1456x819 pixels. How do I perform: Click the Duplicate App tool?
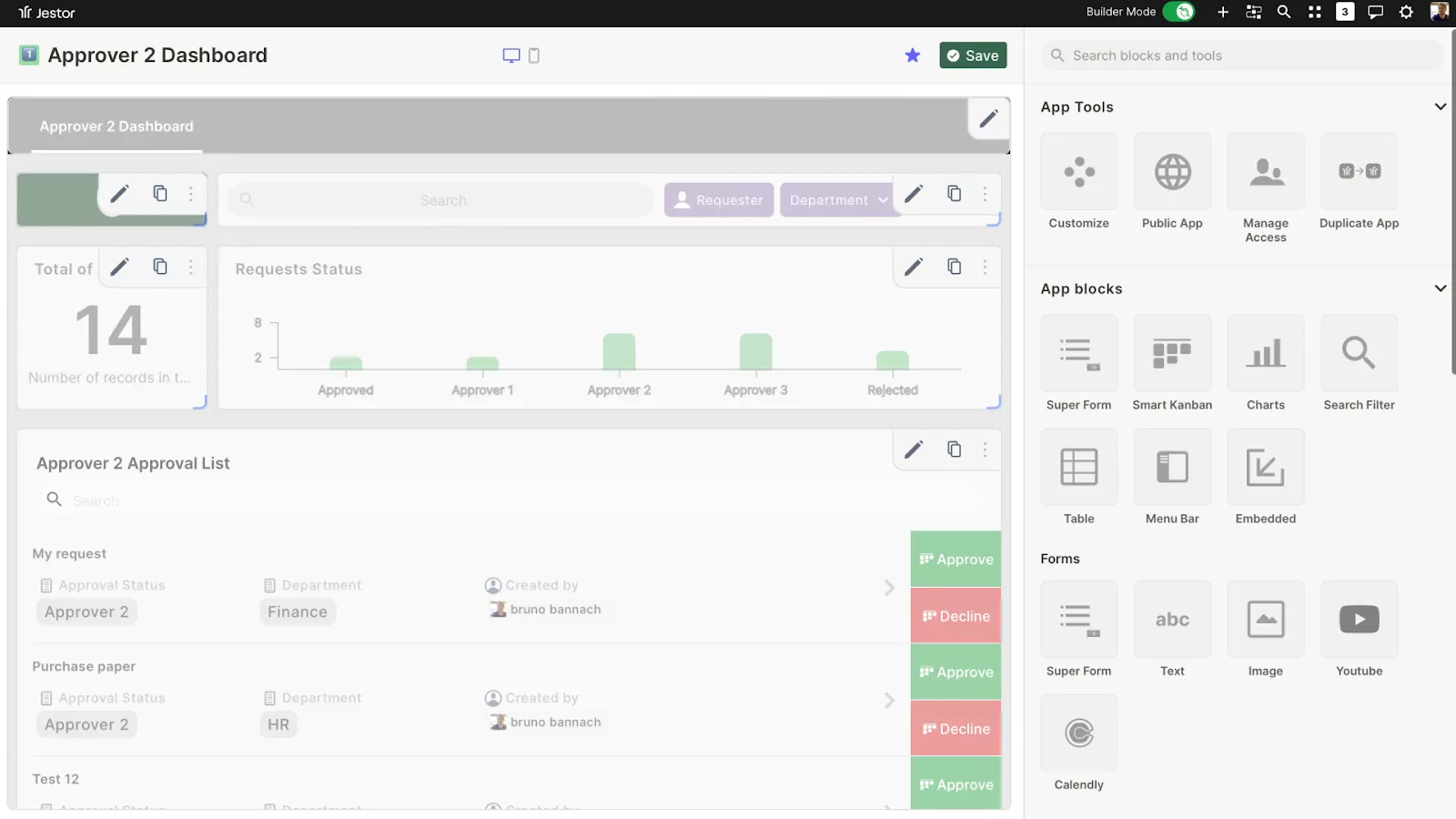(1359, 172)
